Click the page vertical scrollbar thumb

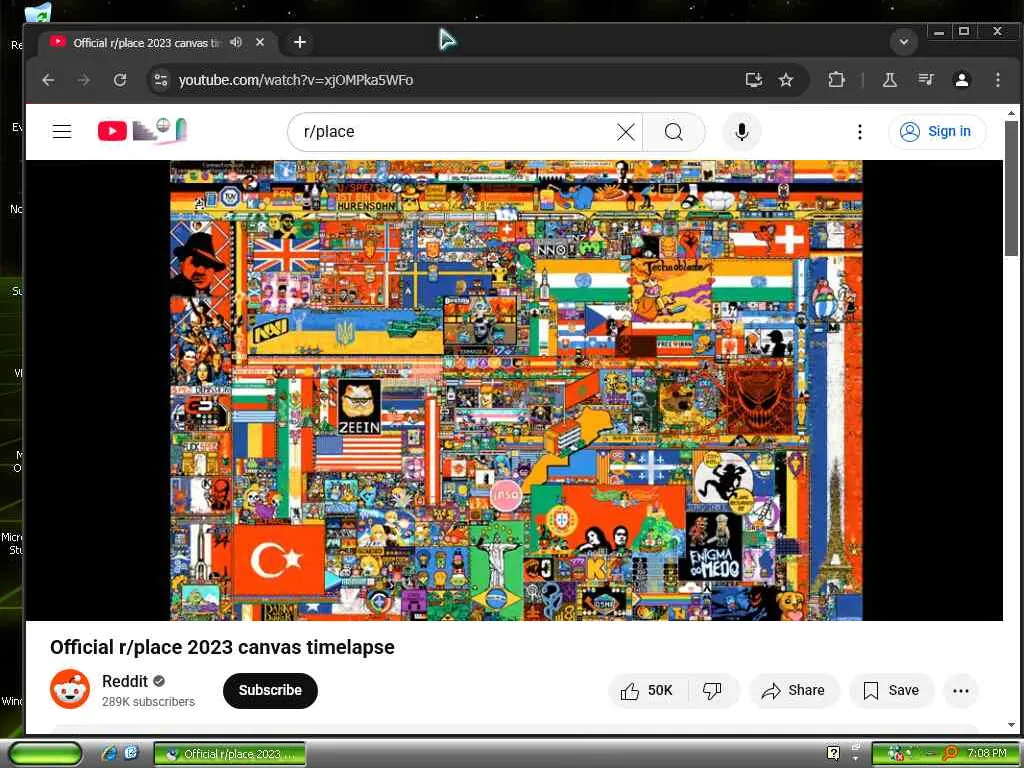1011,188
